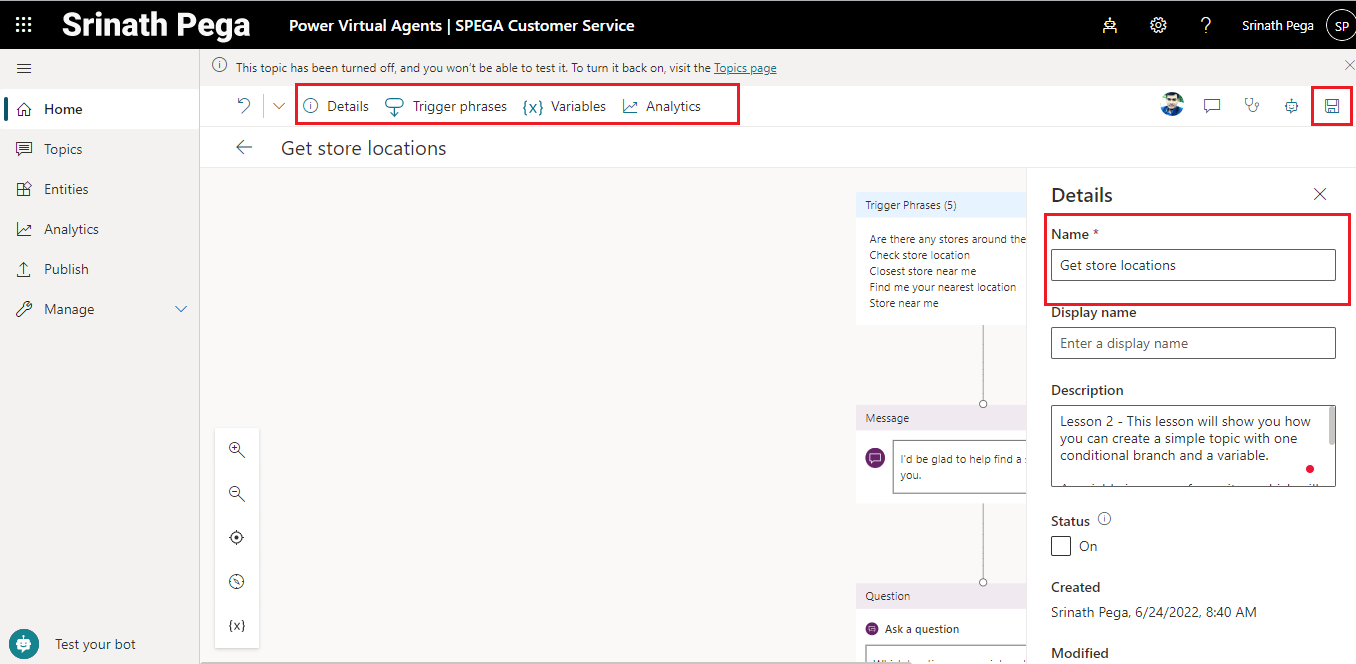Click the comments speech bubble icon
The width and height of the screenshot is (1356, 664).
[1212, 106]
